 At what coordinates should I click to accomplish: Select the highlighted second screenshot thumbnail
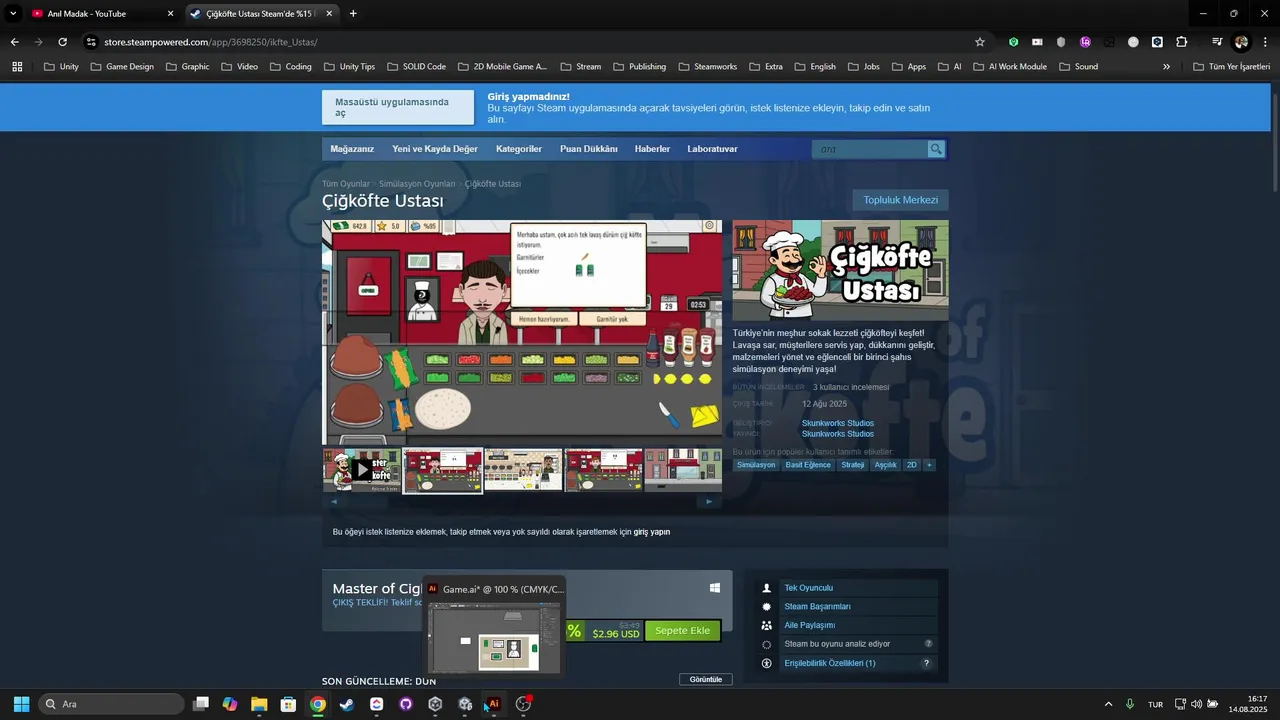pos(443,470)
